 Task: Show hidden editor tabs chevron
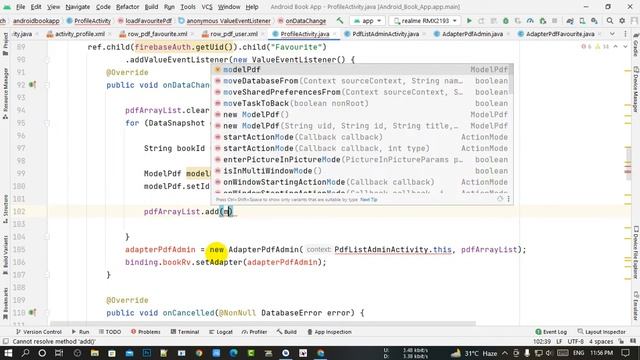tap(612, 34)
